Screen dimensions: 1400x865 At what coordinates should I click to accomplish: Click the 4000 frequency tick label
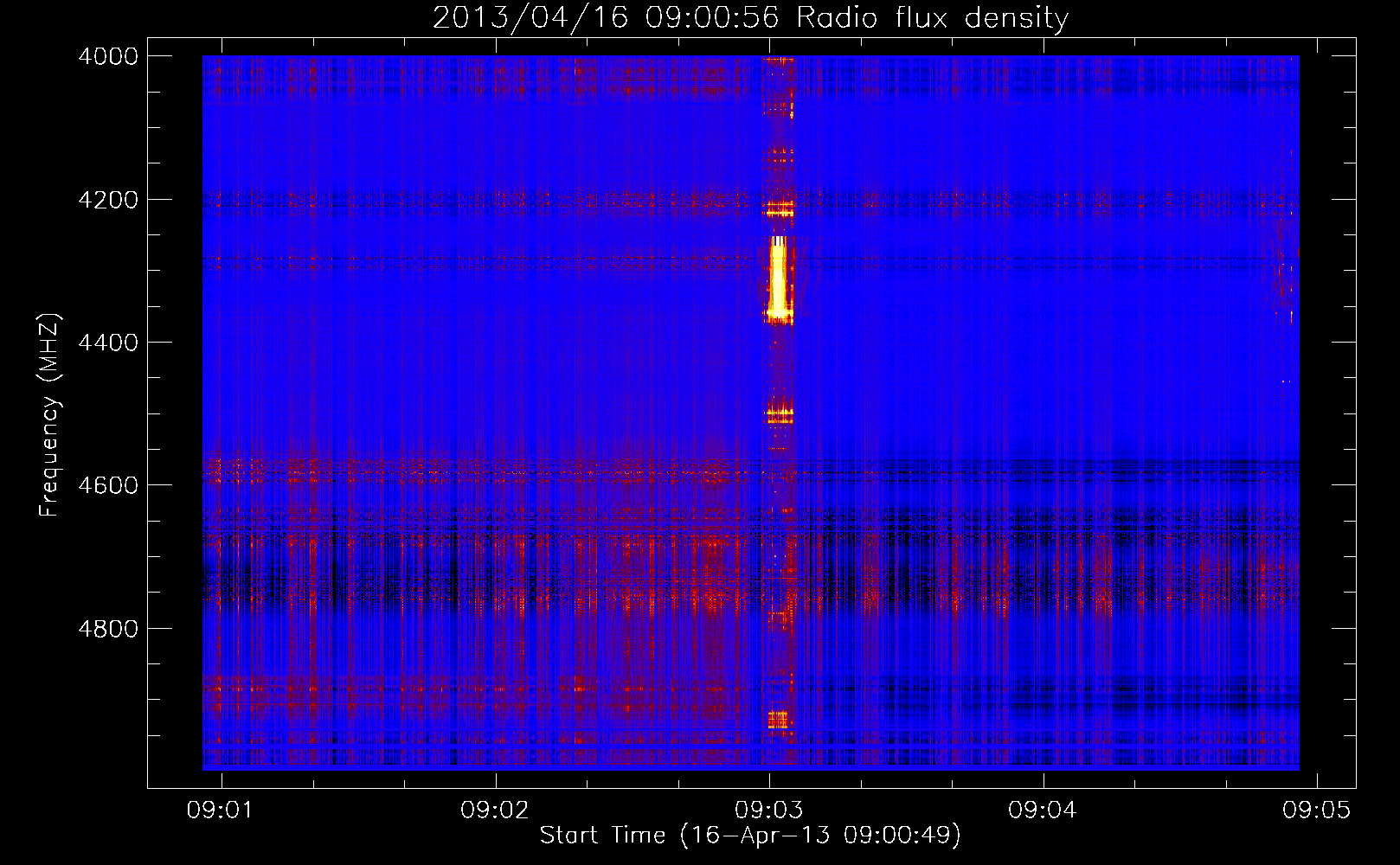point(108,56)
